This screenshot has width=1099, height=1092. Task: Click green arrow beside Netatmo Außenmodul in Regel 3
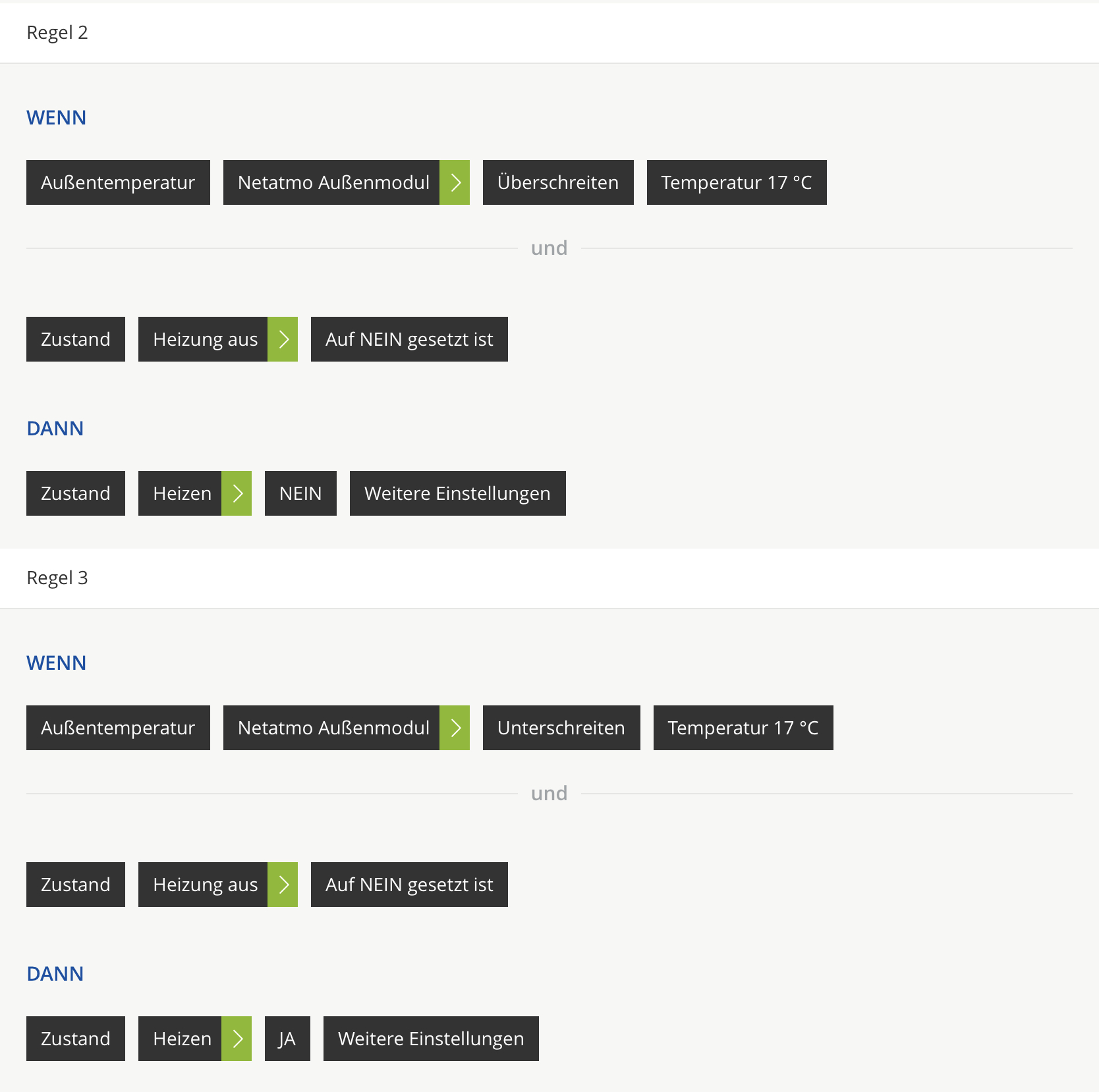pos(455,728)
